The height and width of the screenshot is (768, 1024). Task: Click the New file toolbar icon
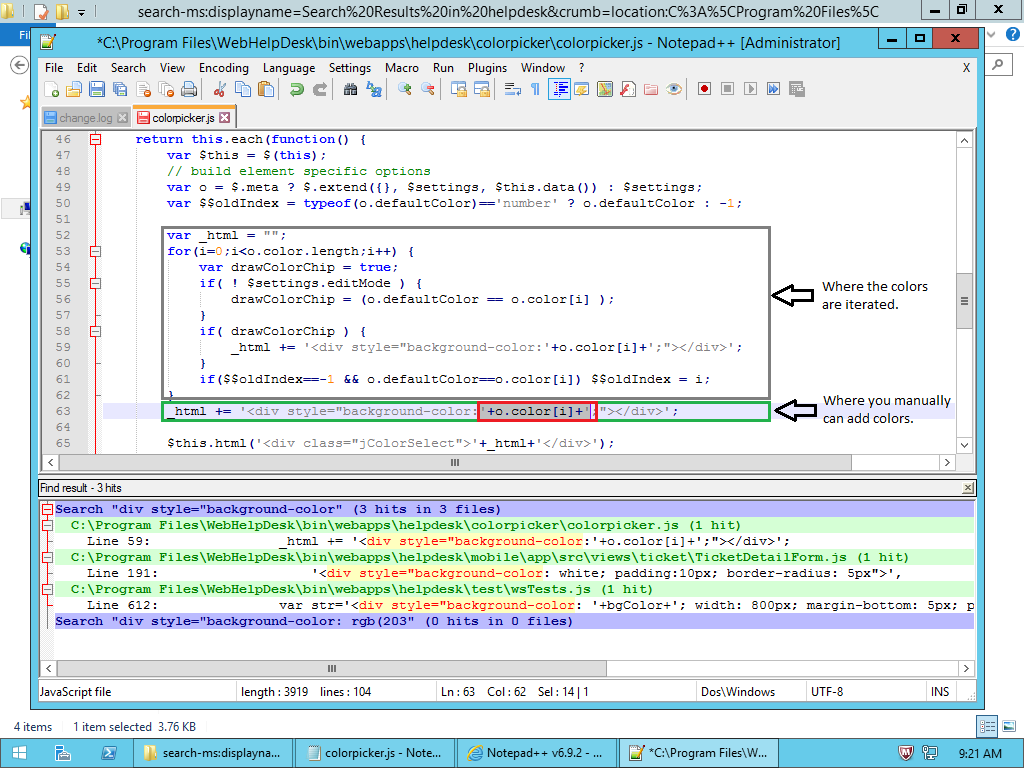tap(51, 89)
